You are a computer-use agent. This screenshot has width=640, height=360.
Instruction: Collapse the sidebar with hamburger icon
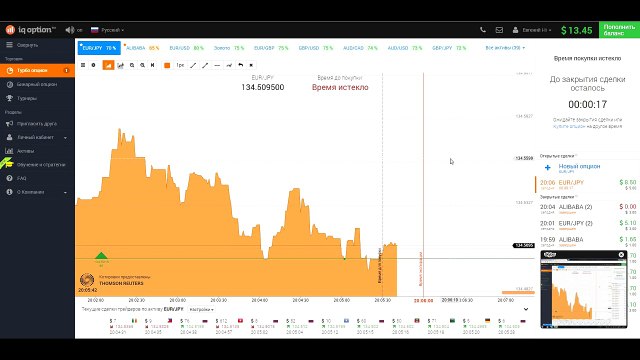pyautogui.click(x=9, y=45)
